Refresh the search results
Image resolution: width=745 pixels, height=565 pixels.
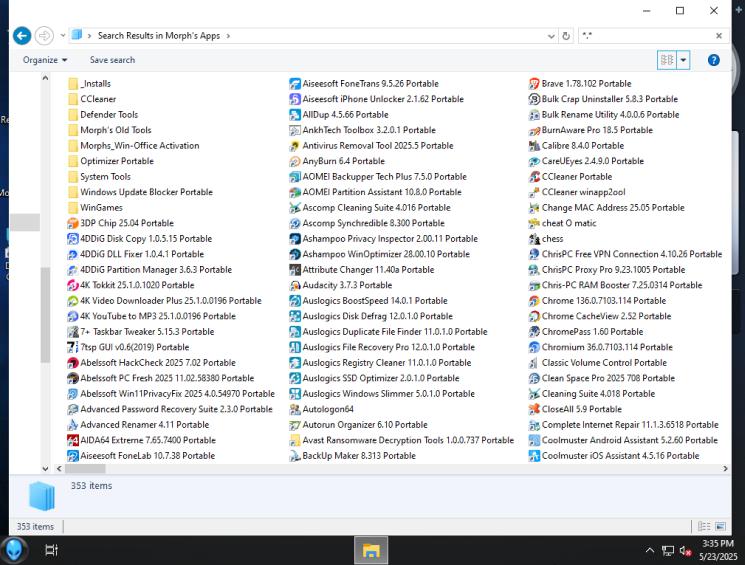566,36
